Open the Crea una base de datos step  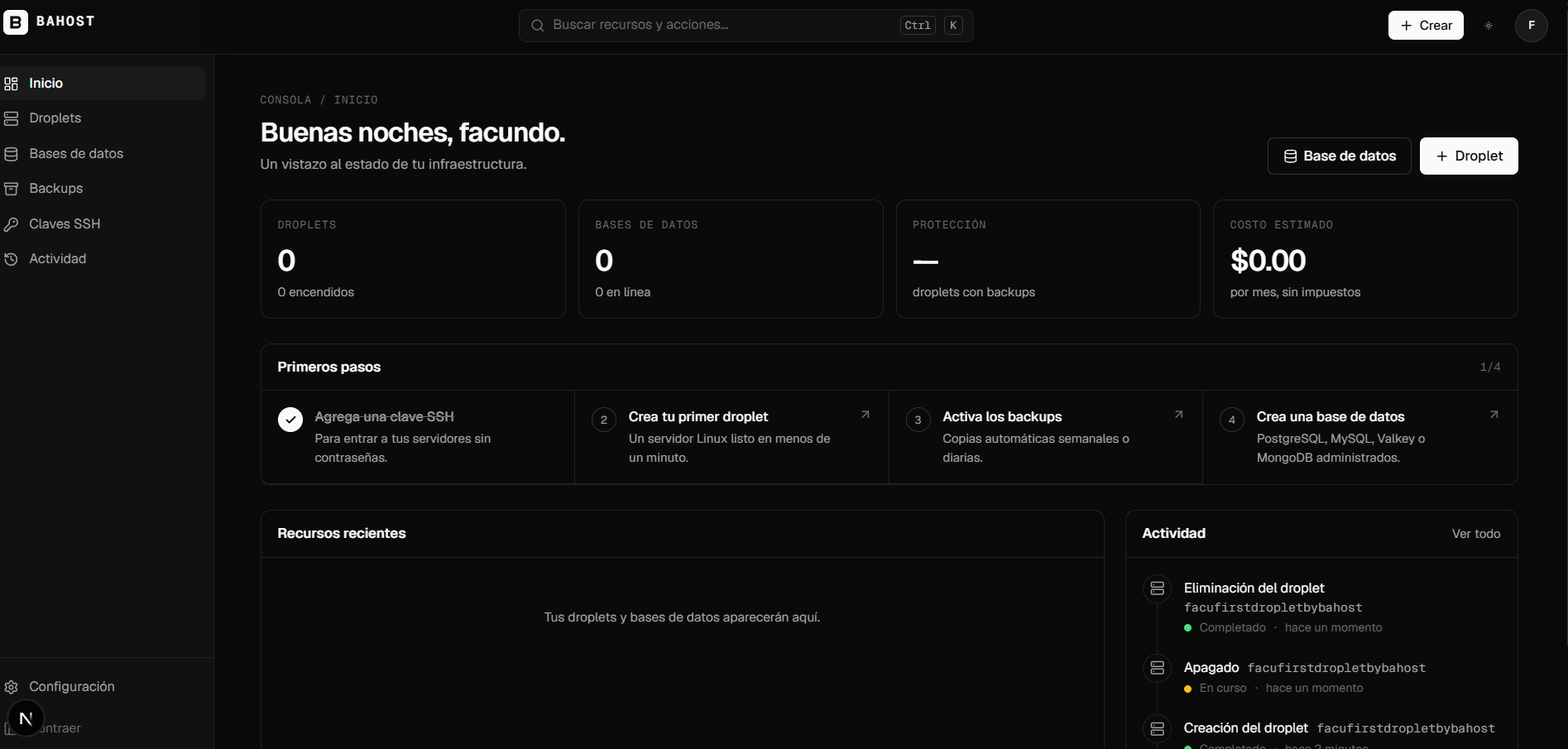point(1360,437)
